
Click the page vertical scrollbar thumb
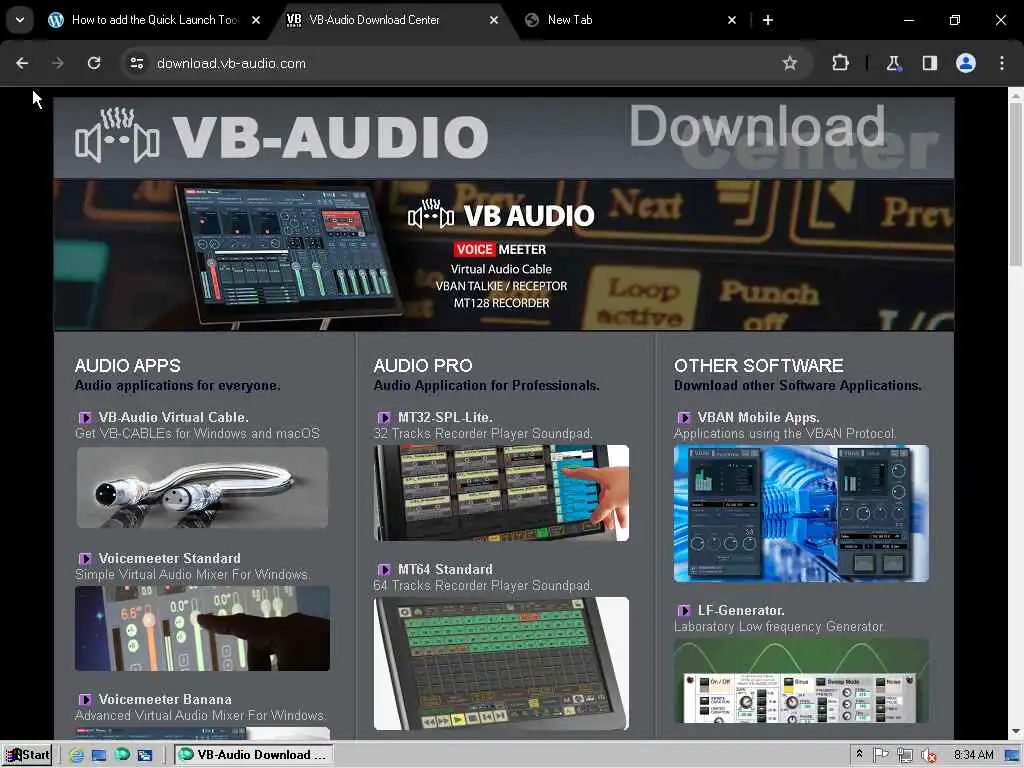click(1016, 184)
